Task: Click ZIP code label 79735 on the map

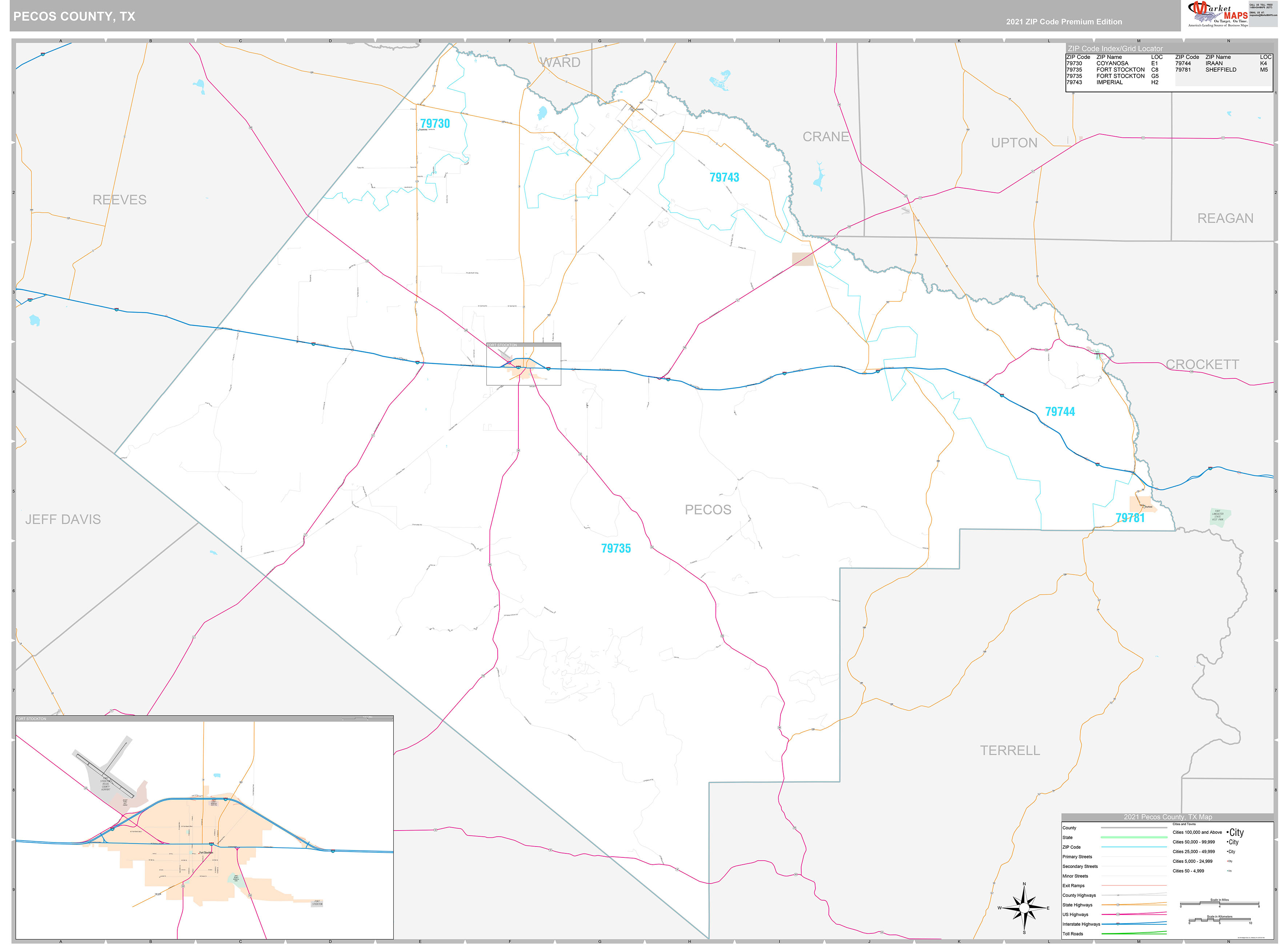Action: 616,548
